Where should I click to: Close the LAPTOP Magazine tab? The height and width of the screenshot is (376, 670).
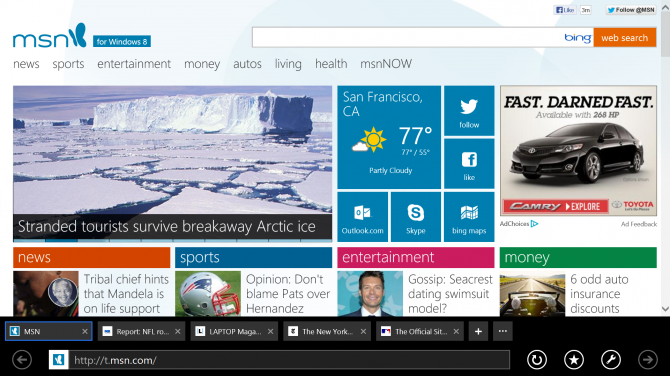click(x=270, y=331)
